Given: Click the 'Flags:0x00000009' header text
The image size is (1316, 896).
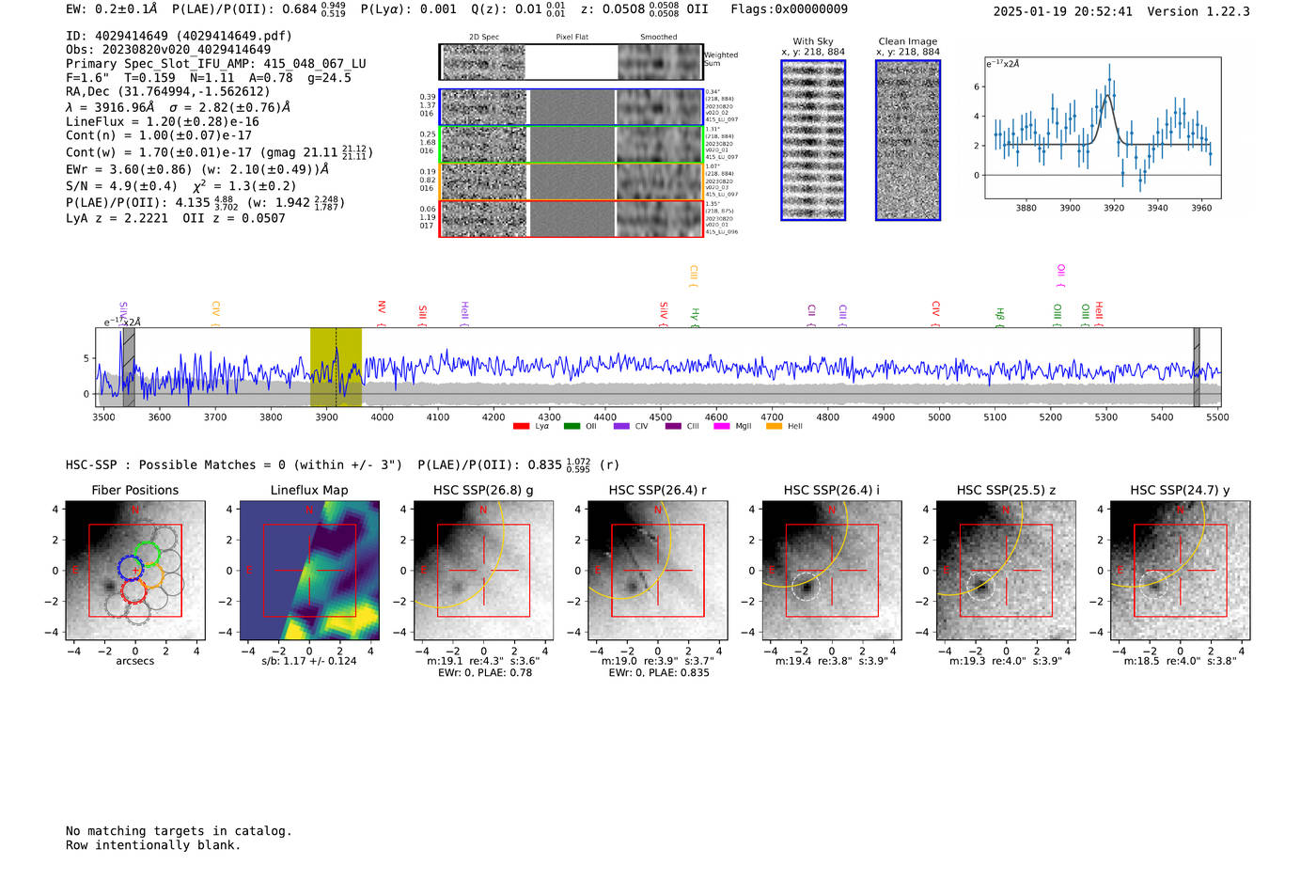Looking at the screenshot, I should (789, 9).
